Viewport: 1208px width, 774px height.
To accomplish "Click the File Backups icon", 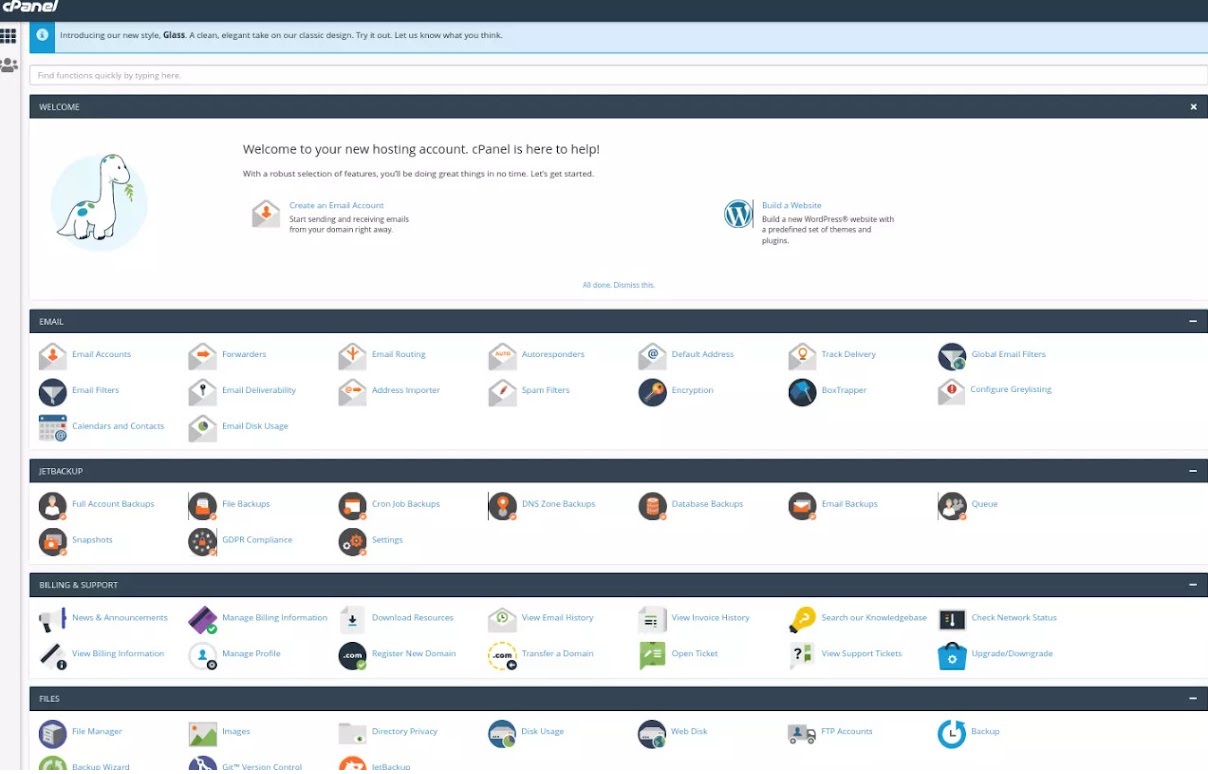I will pos(203,506).
